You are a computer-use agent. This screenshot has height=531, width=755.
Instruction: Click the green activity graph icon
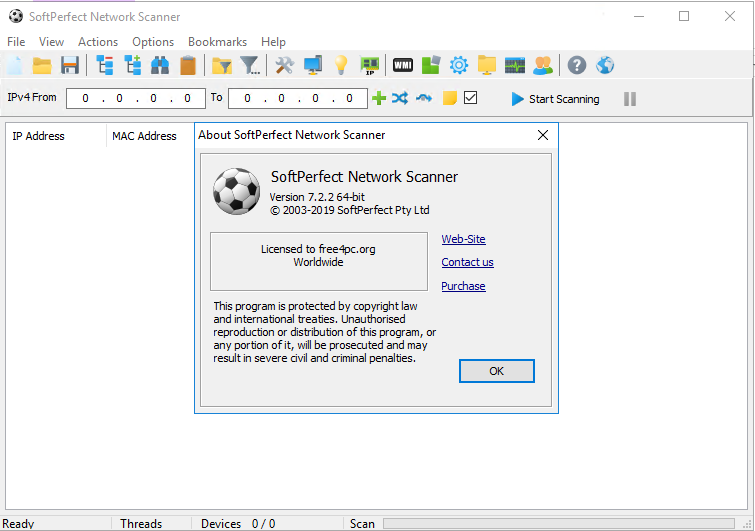(x=515, y=65)
